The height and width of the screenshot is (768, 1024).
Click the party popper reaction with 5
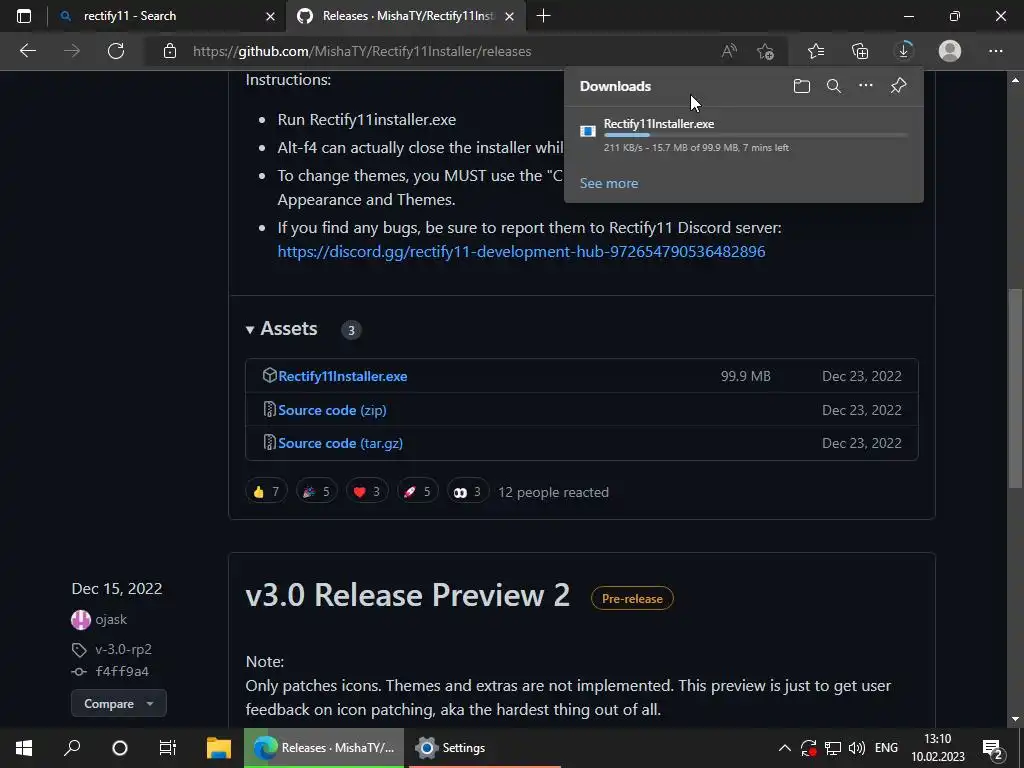point(317,491)
